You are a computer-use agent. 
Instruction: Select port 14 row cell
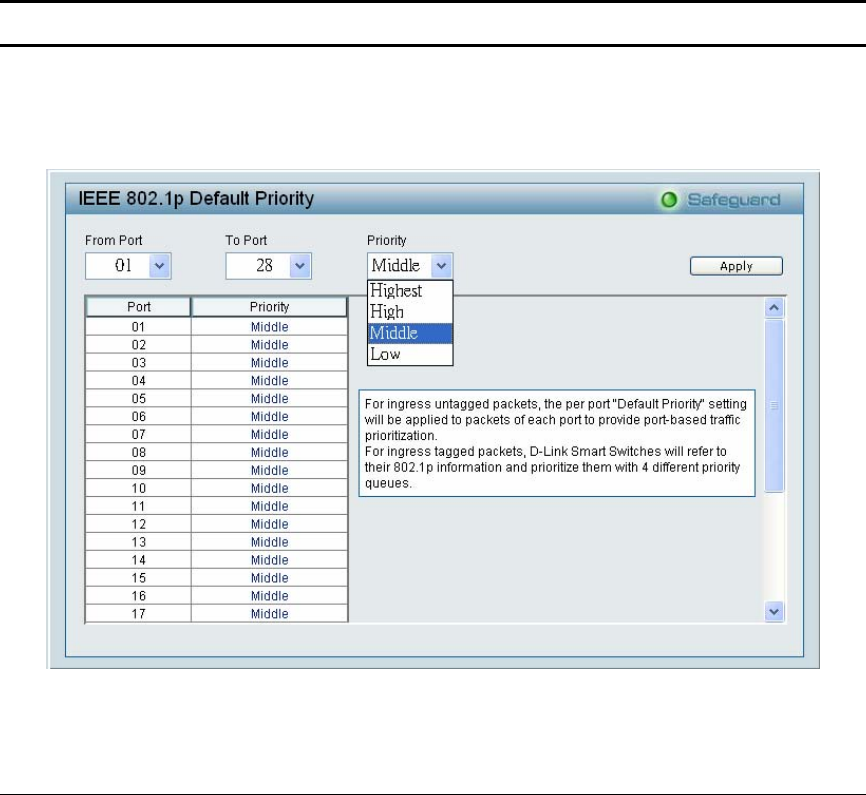[139, 560]
